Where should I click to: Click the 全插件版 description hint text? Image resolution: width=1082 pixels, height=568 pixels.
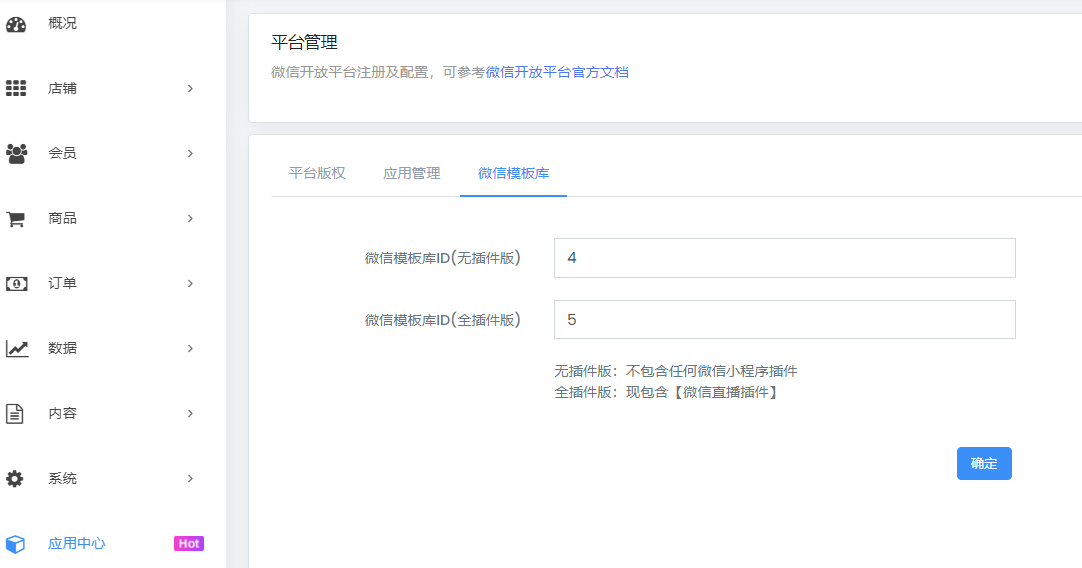[x=667, y=393]
